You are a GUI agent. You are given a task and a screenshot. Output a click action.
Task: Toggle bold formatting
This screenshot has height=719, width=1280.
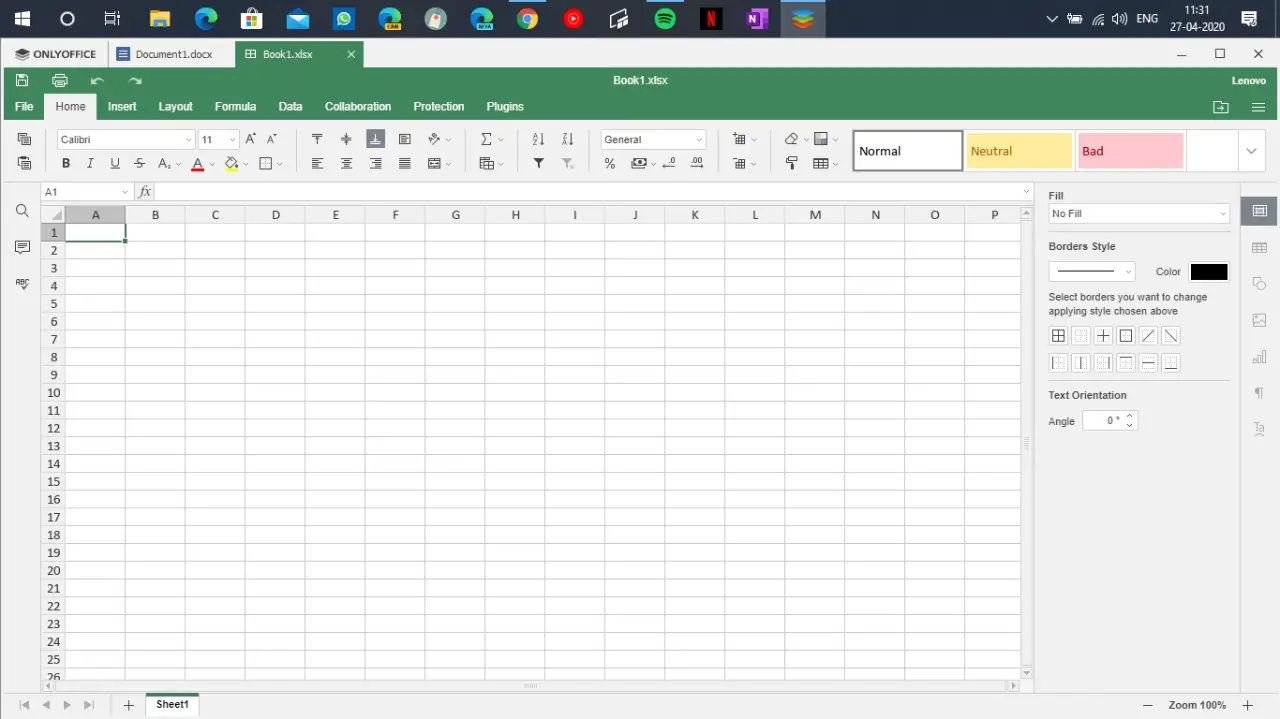65,163
